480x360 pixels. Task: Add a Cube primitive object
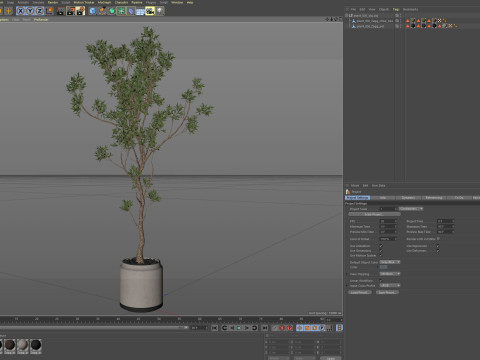tap(92, 11)
